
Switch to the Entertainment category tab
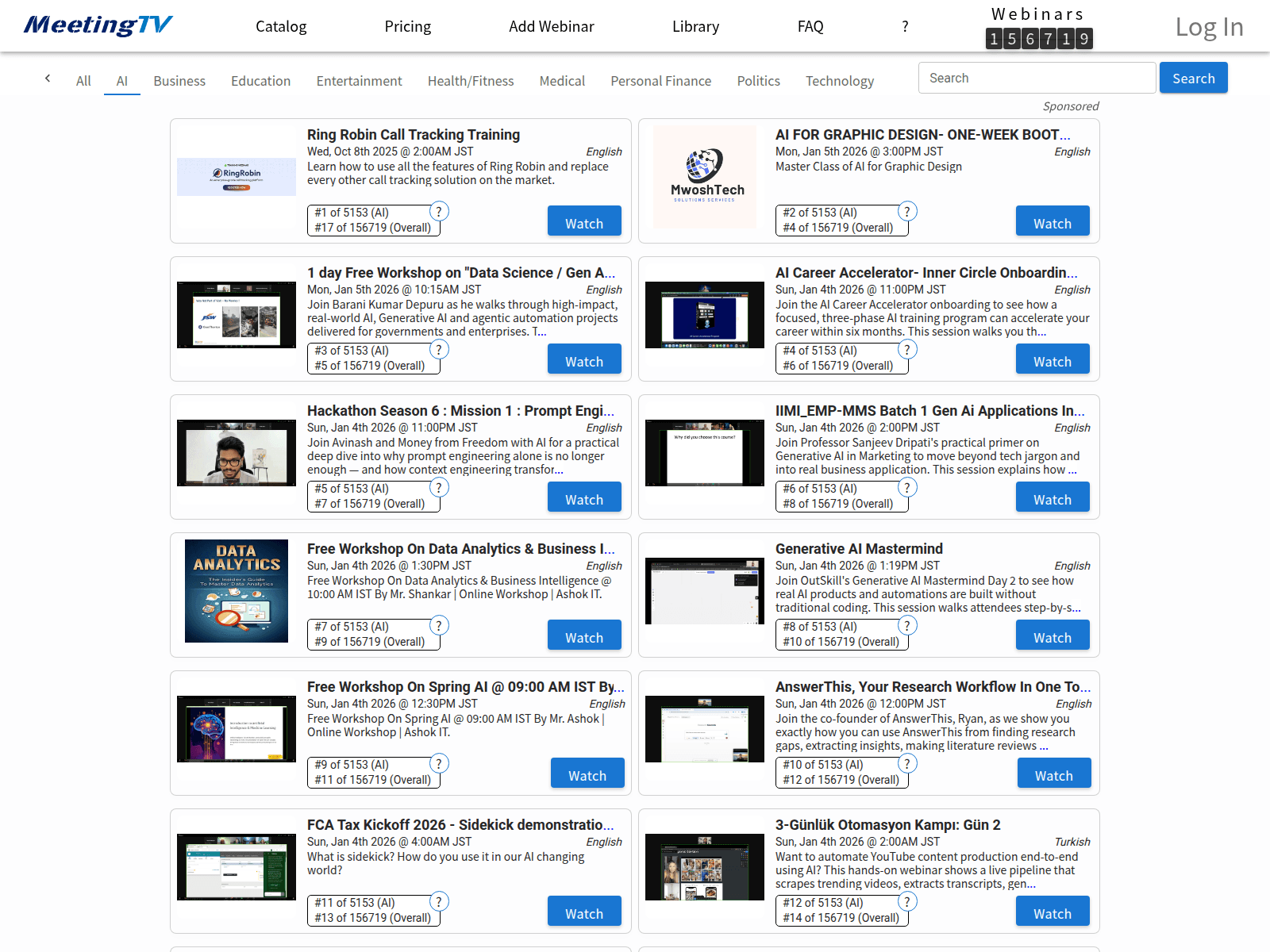359,81
